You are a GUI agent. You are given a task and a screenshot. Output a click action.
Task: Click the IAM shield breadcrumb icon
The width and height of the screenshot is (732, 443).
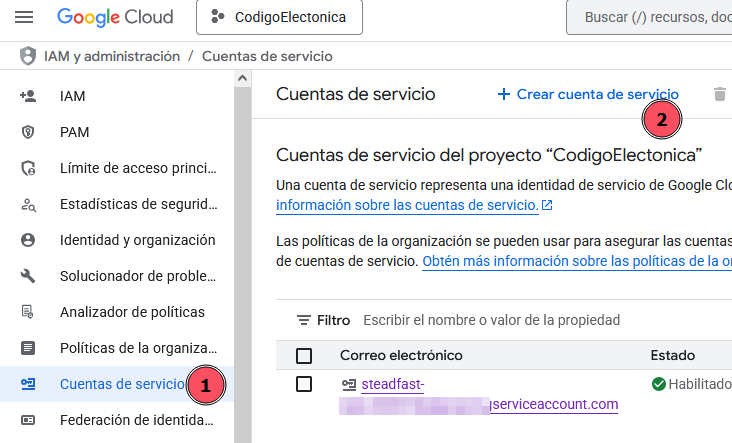28,56
